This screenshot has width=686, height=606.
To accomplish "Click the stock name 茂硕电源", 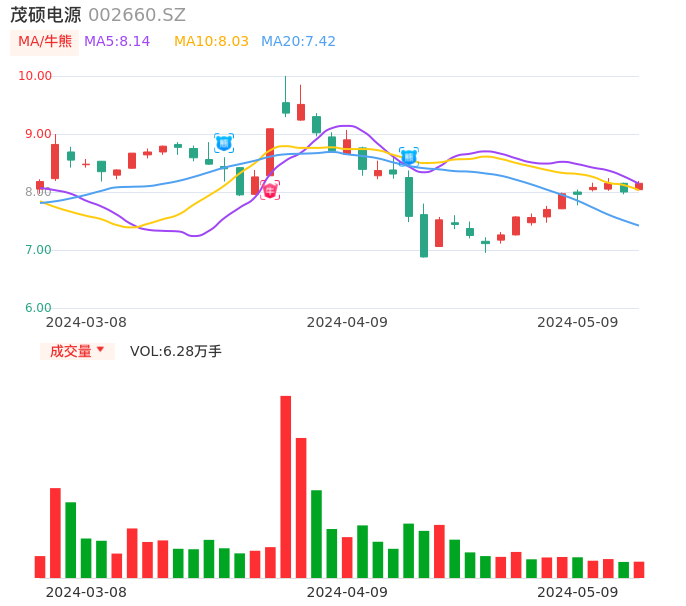I will coord(46,15).
